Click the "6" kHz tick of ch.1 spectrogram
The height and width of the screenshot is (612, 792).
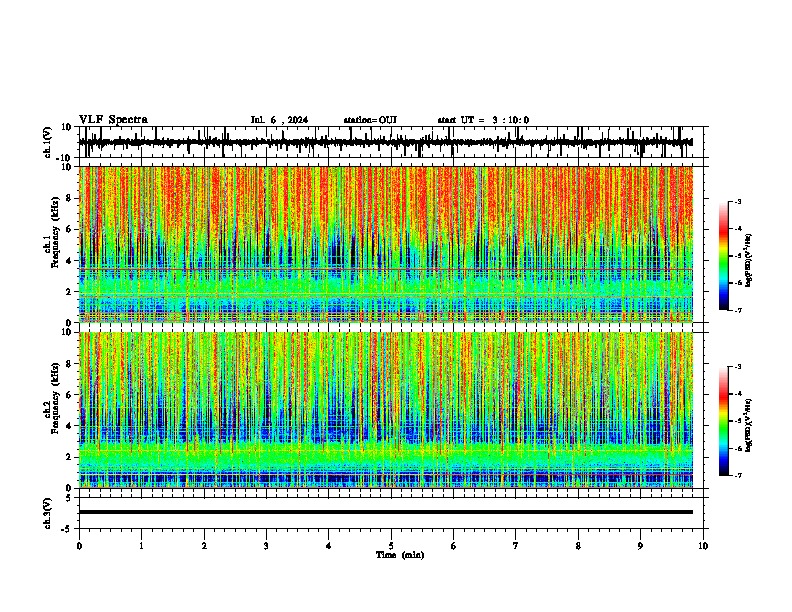[x=70, y=229]
